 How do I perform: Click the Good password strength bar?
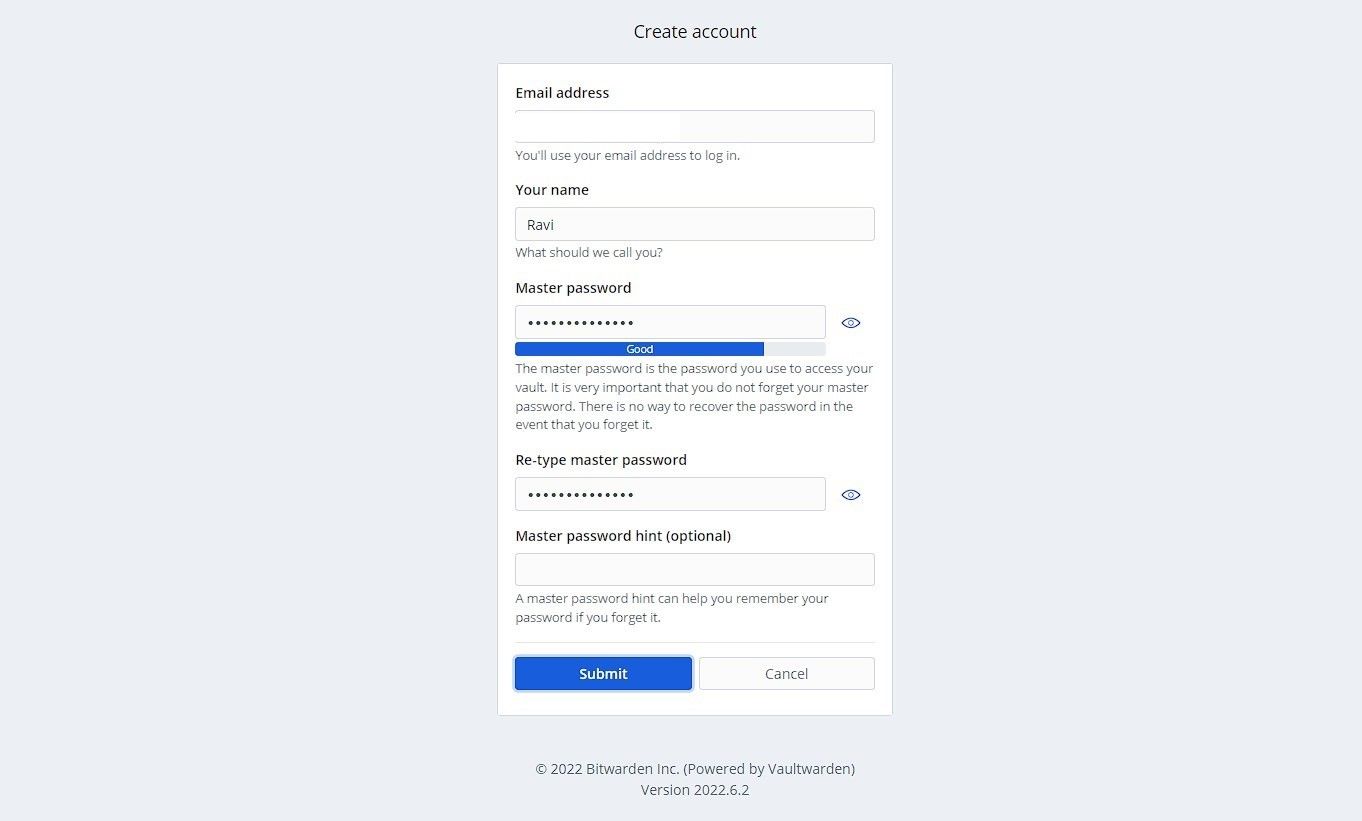(x=640, y=349)
